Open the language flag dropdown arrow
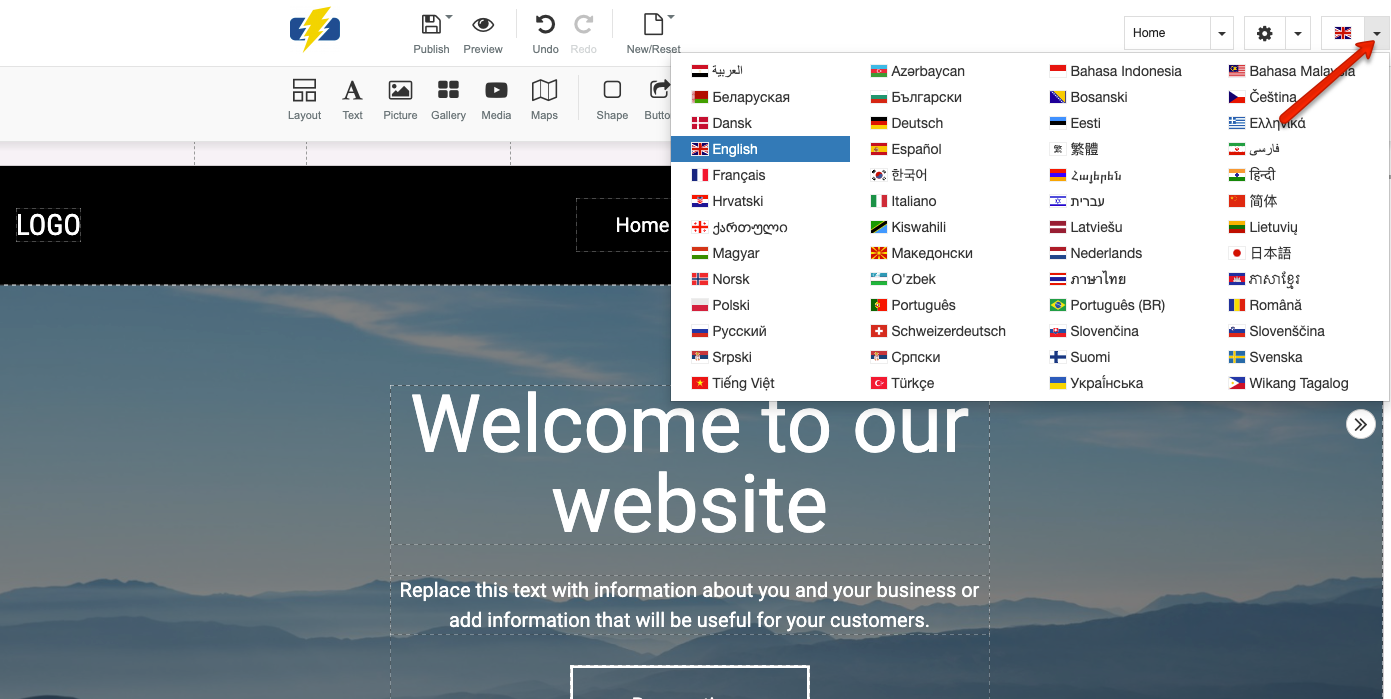 pos(1375,32)
